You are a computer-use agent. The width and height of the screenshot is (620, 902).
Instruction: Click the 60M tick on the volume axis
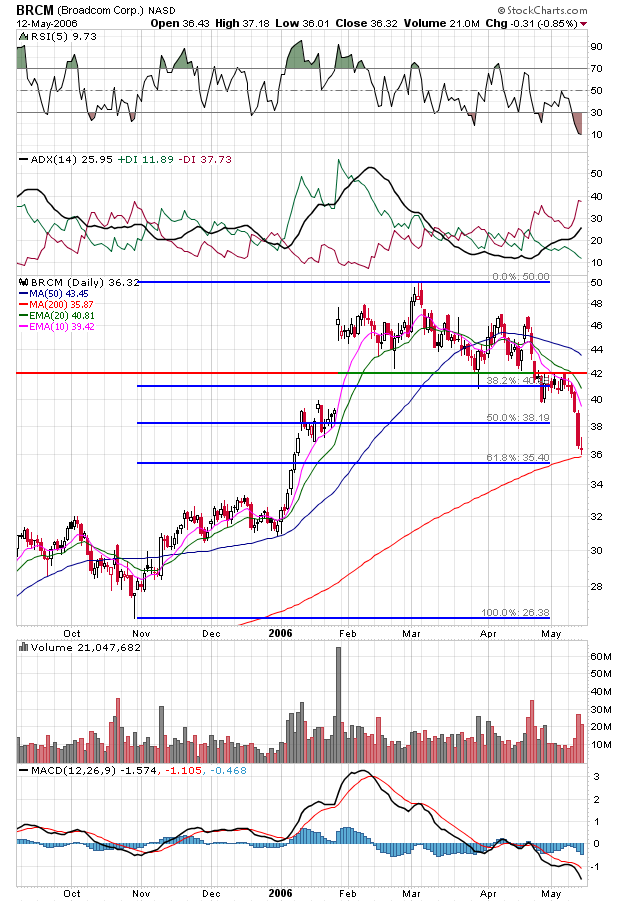(601, 656)
